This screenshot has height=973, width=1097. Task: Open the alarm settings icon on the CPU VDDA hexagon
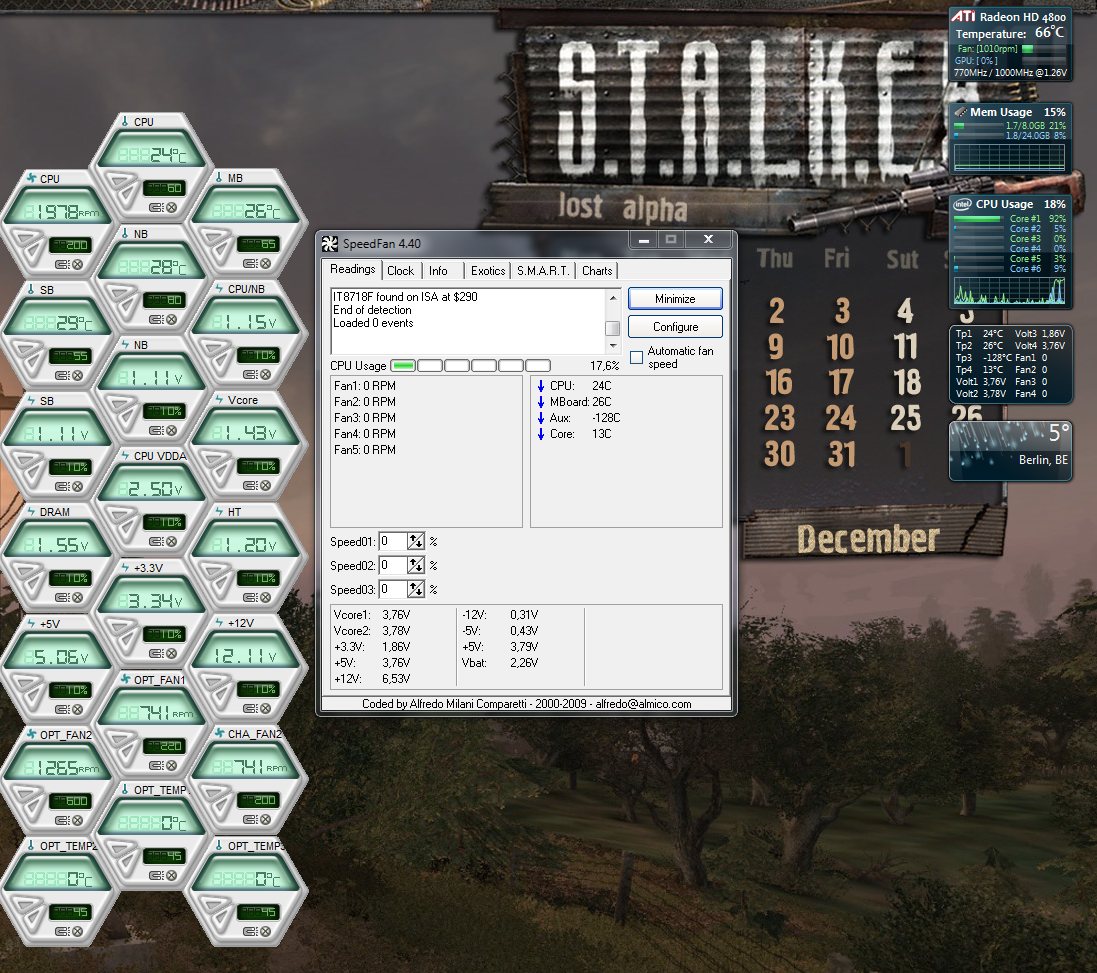(155, 541)
